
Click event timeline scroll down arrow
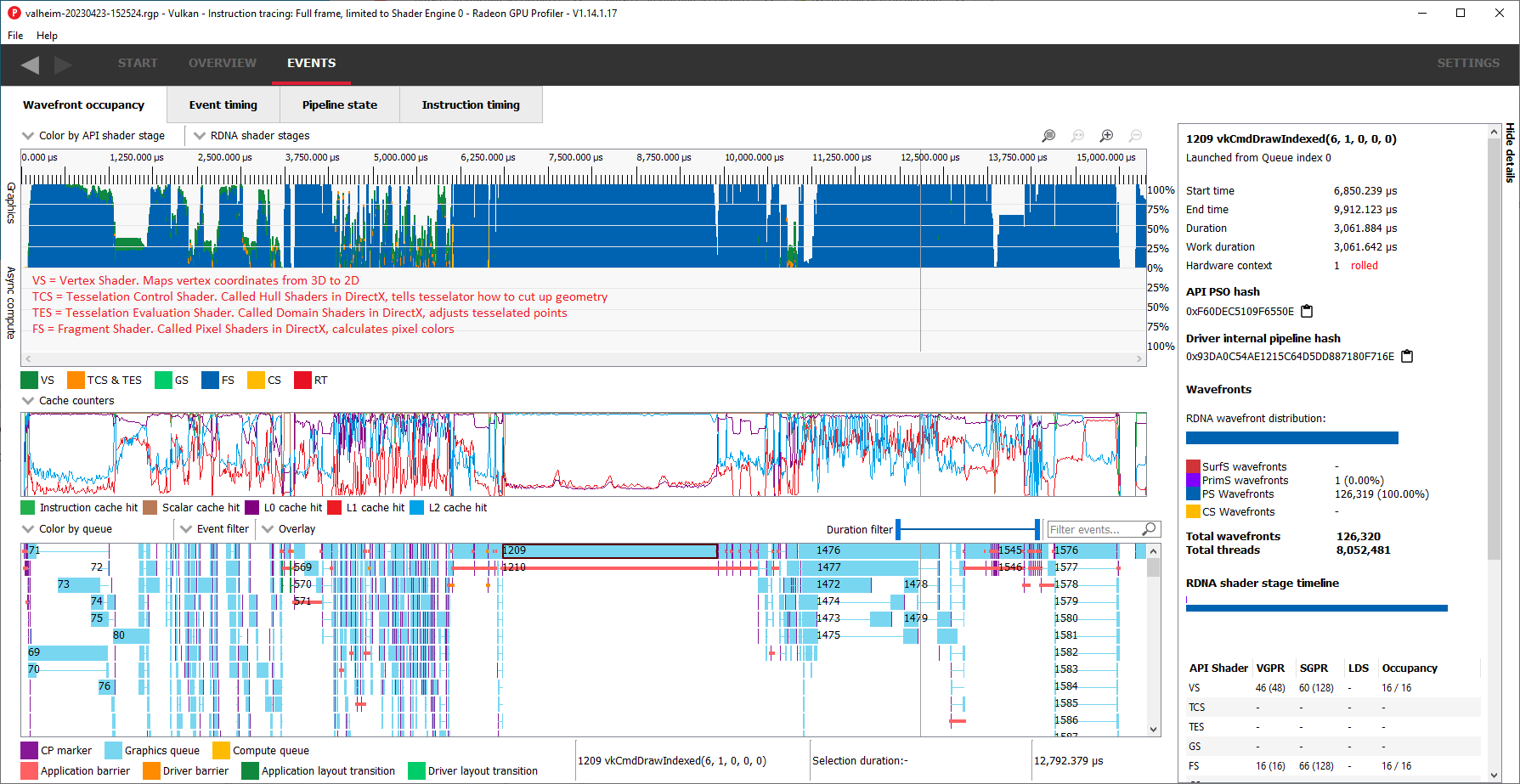1154,729
